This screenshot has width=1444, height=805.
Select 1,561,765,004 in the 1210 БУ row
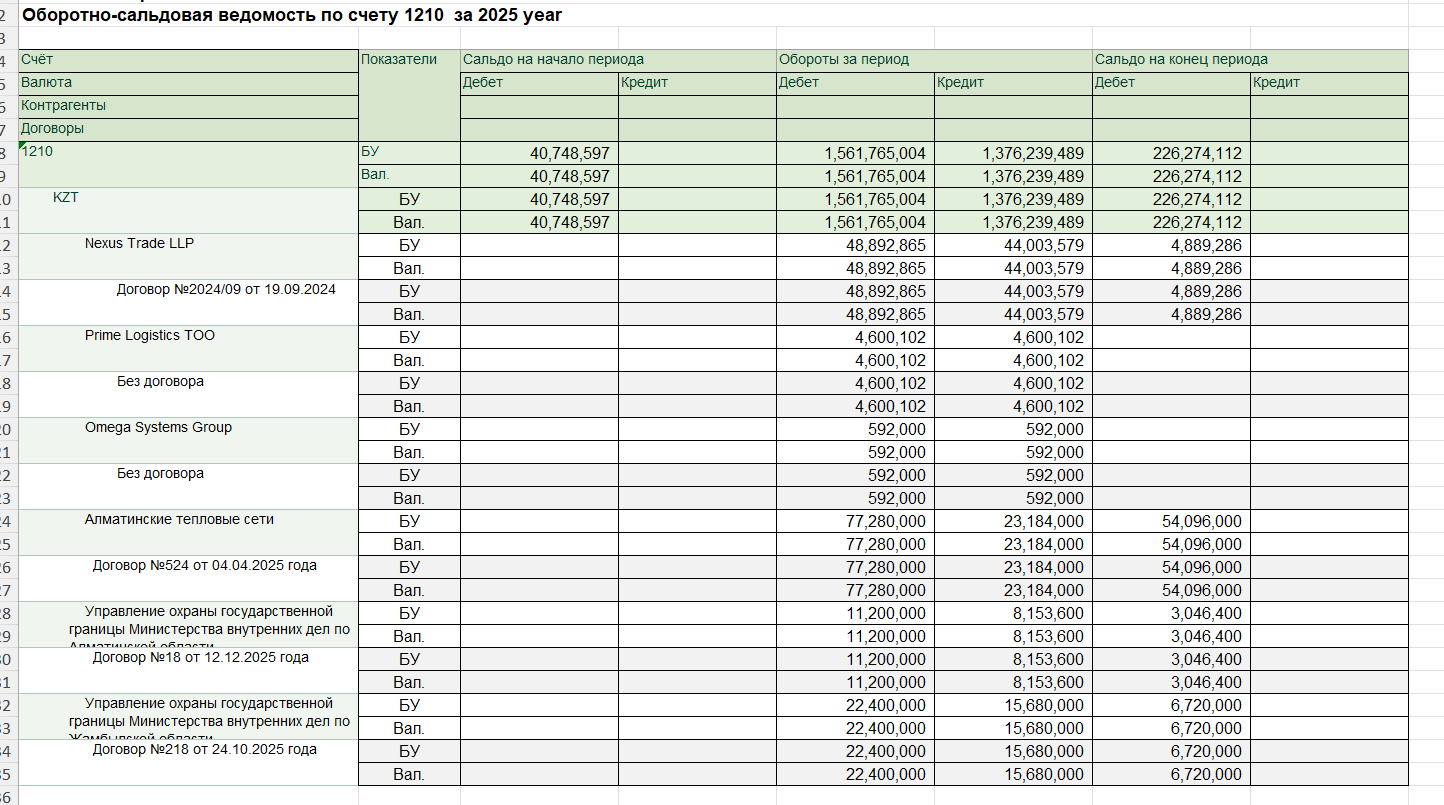[855, 153]
